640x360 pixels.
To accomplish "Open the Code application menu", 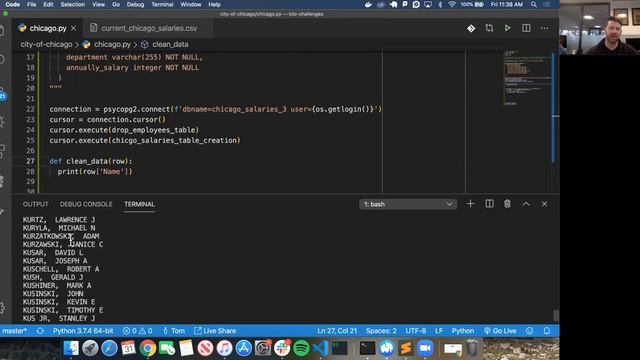I will pos(13,4).
